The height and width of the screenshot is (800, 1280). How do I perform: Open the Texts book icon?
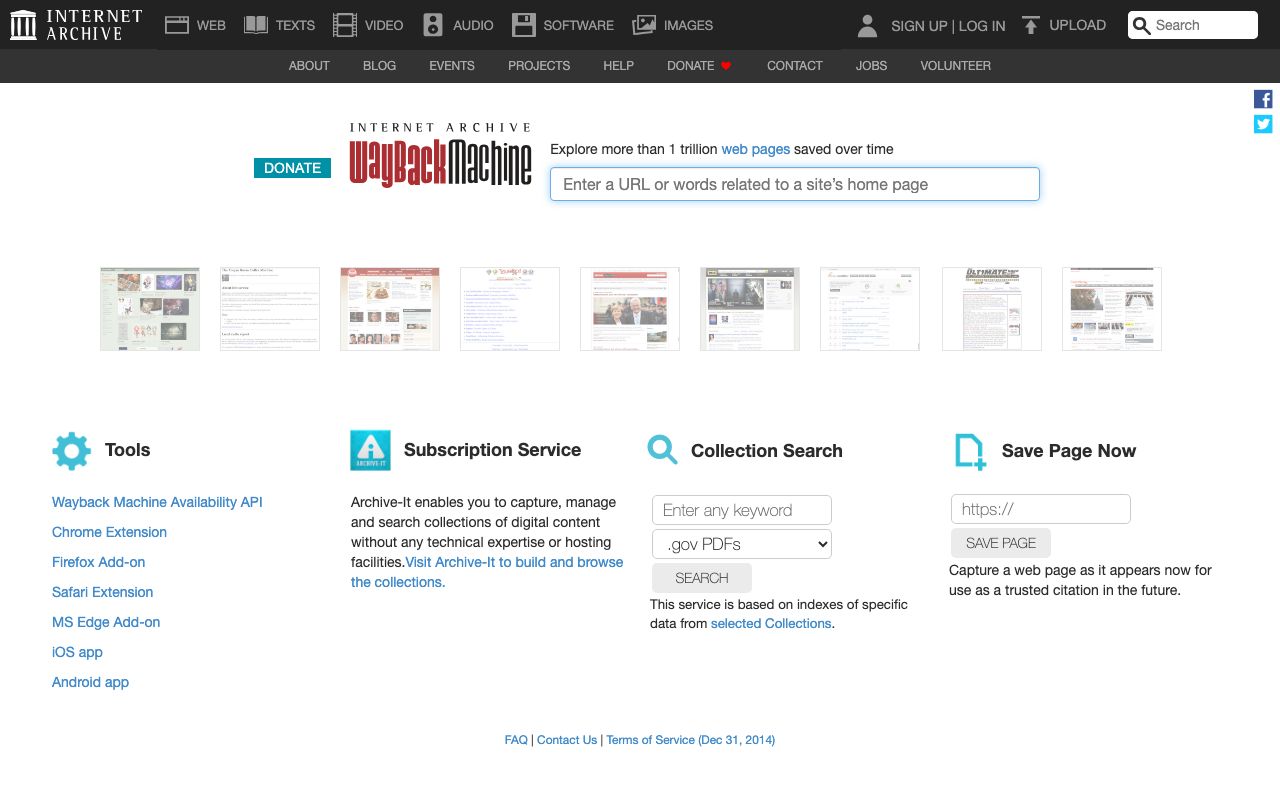click(x=256, y=25)
